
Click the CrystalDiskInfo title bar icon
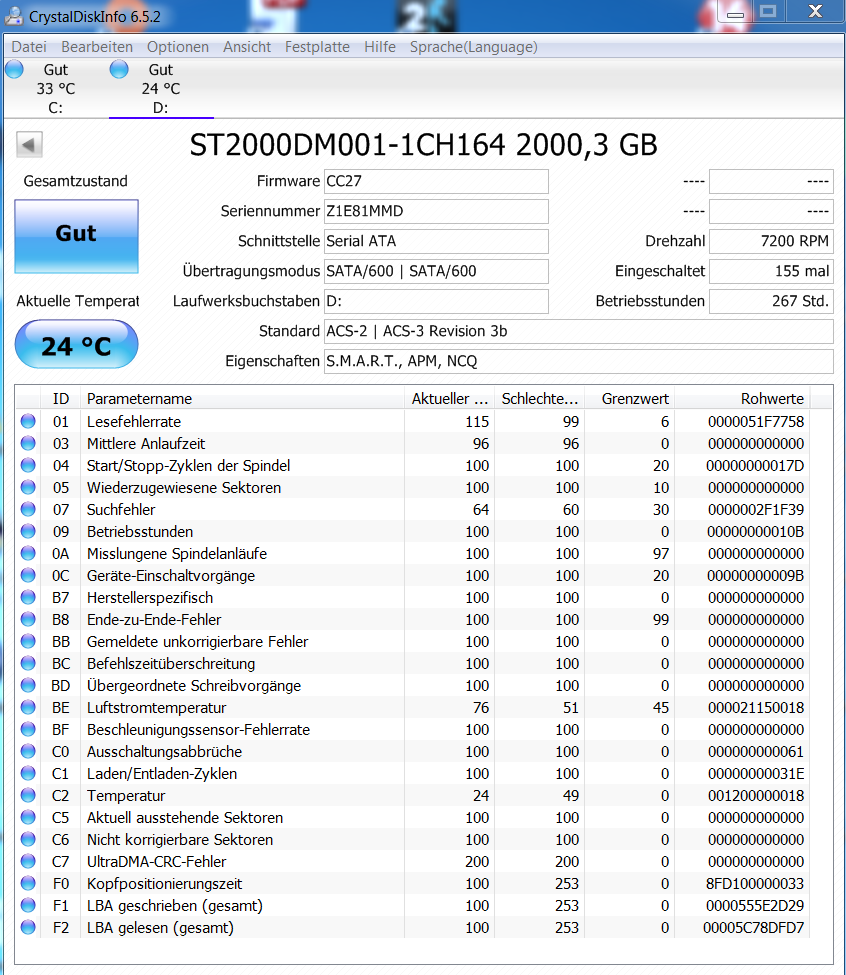14,16
